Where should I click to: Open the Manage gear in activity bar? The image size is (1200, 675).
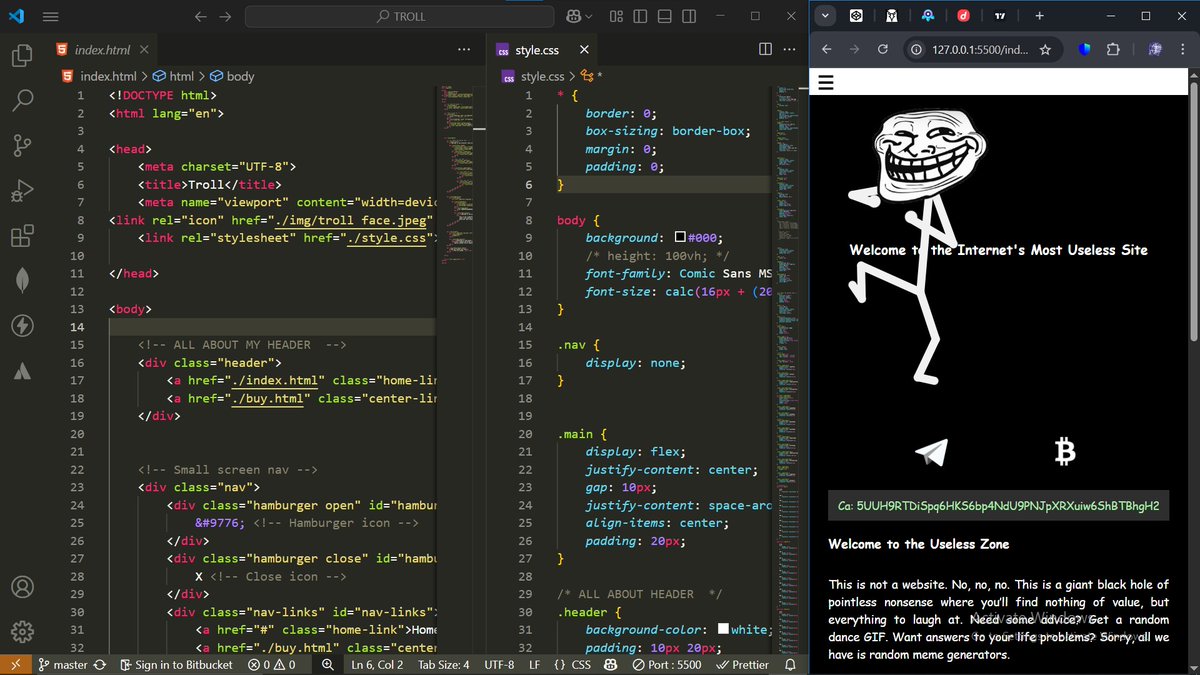[x=22, y=632]
